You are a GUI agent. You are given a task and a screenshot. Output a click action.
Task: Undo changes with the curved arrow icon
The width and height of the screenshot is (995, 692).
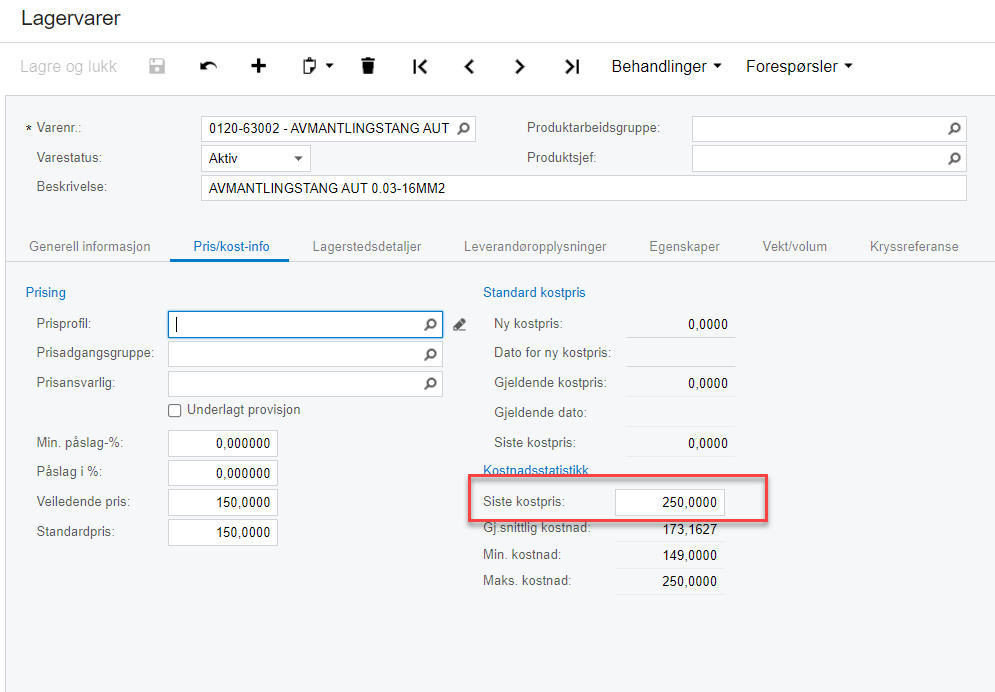208,66
